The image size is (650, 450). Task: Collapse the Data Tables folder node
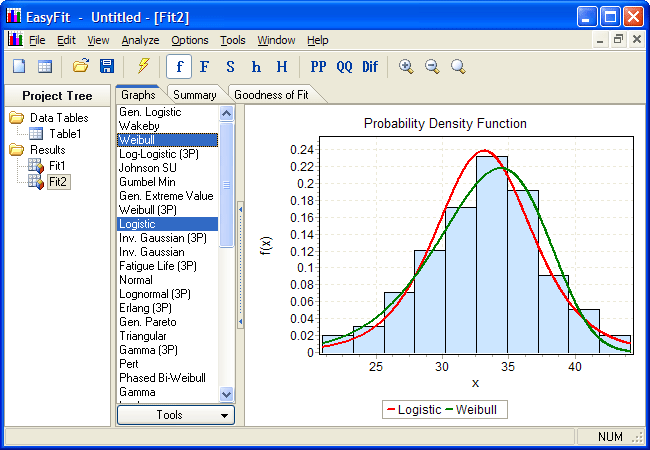17,118
